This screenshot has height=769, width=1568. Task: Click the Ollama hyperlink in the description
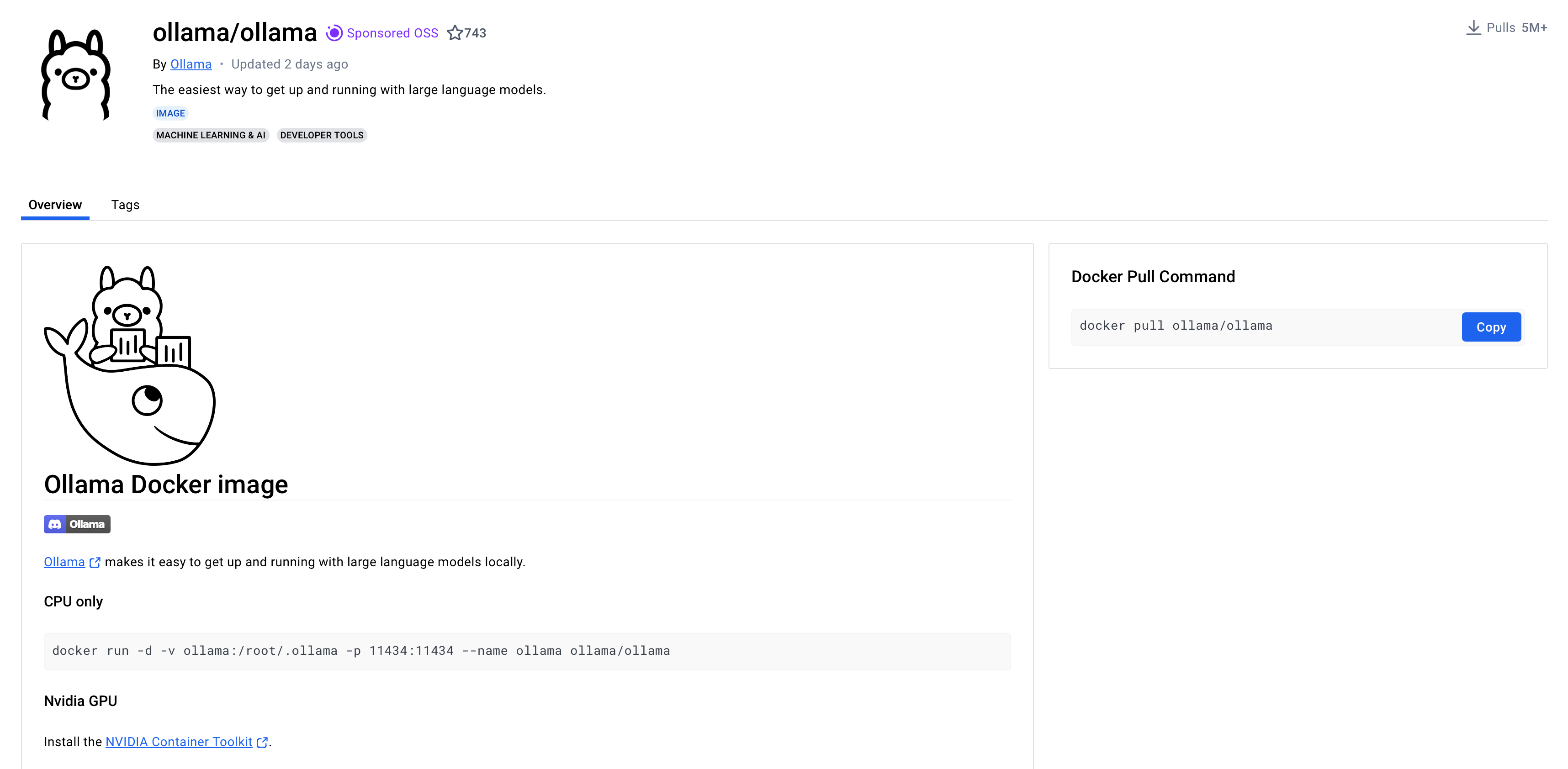pos(64,562)
